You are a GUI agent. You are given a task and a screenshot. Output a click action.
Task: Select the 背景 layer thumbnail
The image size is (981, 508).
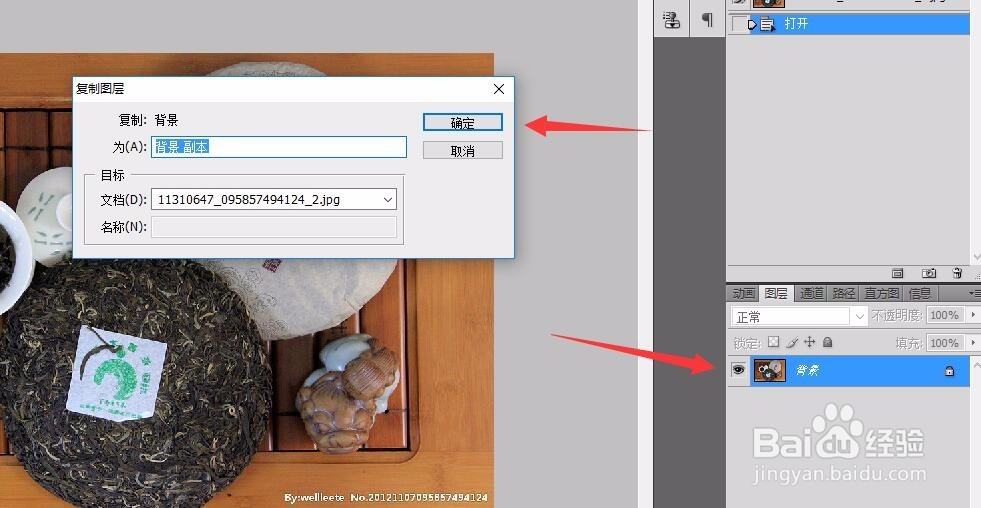[x=770, y=370]
